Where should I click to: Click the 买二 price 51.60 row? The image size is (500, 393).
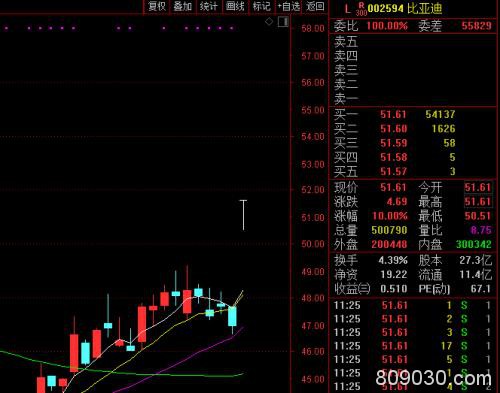[413, 129]
